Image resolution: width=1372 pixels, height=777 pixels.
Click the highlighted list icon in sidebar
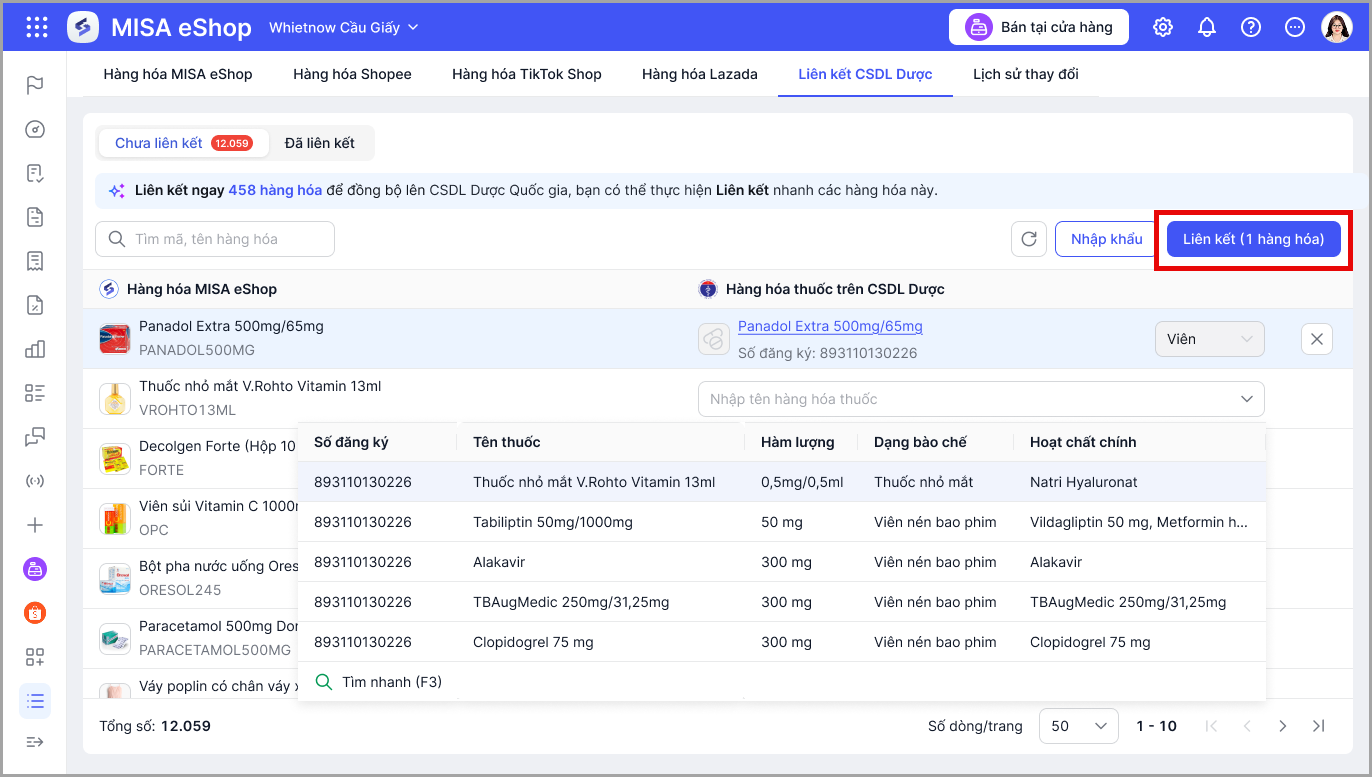point(35,701)
